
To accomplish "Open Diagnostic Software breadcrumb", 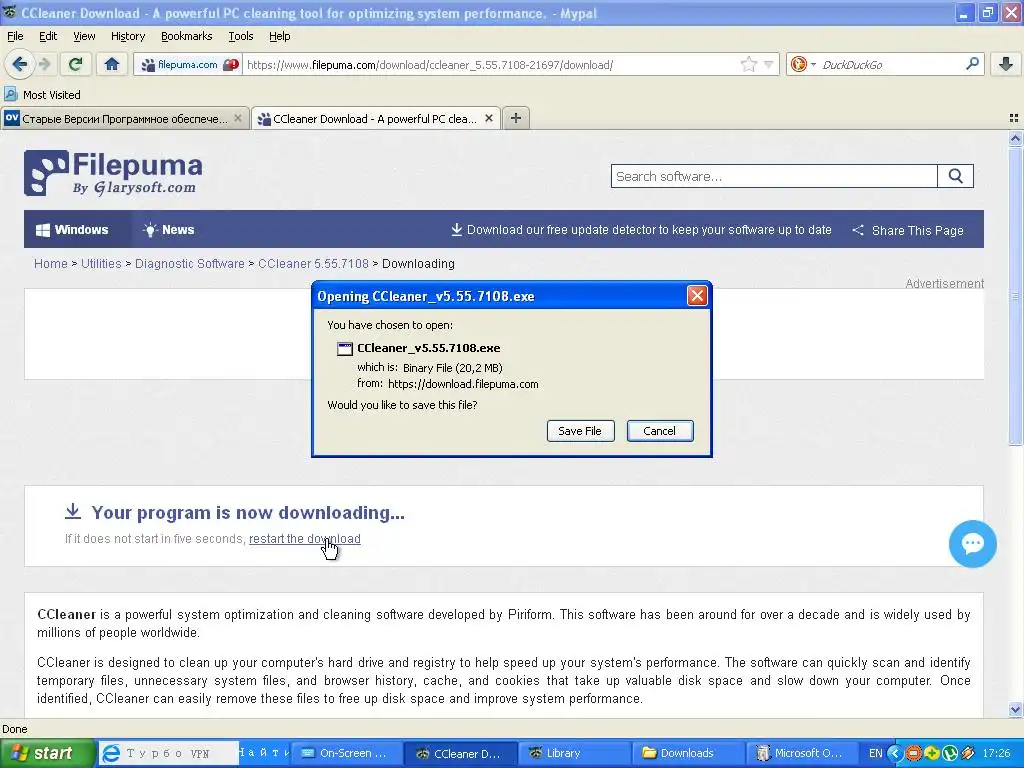I will click(x=189, y=264).
